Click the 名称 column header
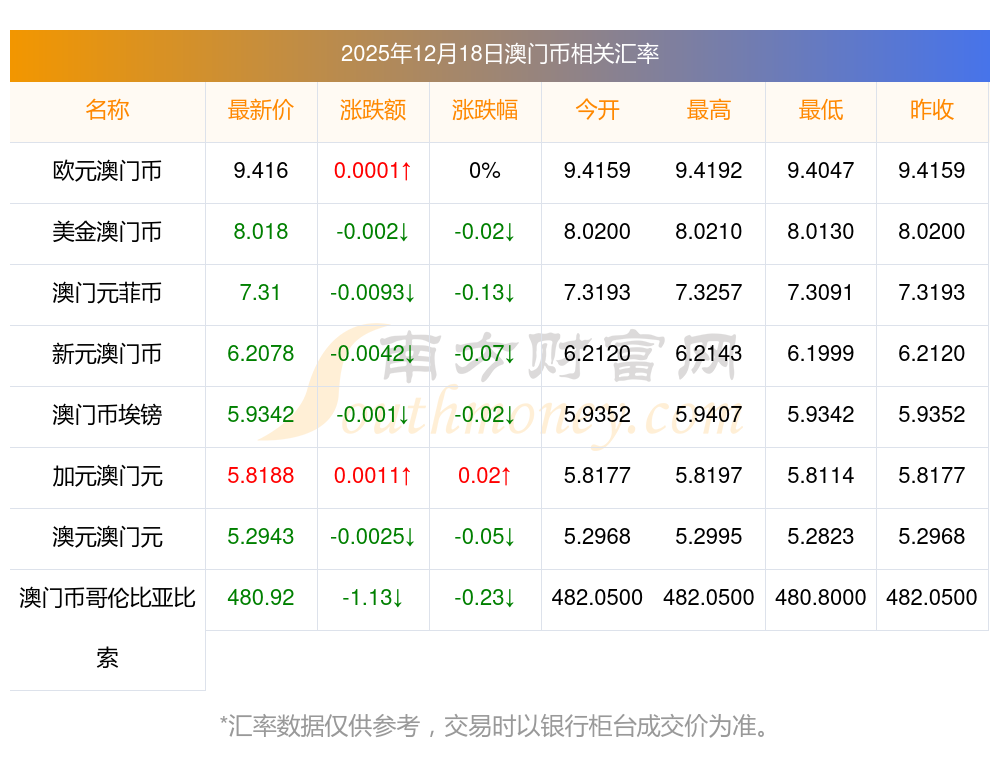Viewport: 1000px width, 757px height. [x=107, y=110]
